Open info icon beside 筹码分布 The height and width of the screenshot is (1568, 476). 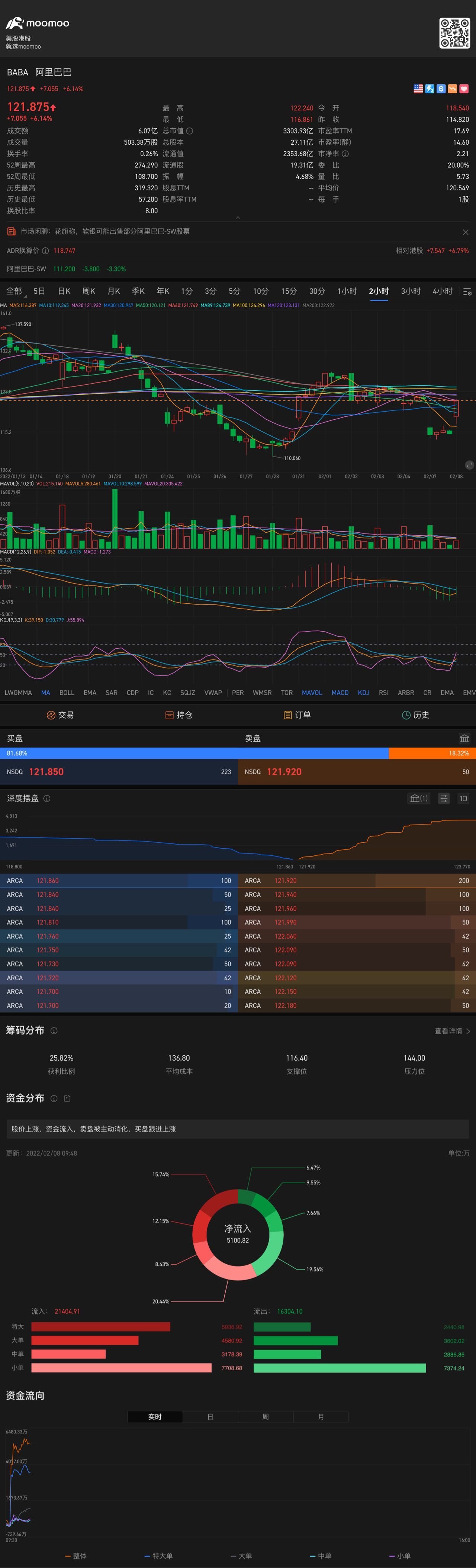pyautogui.click(x=54, y=1031)
